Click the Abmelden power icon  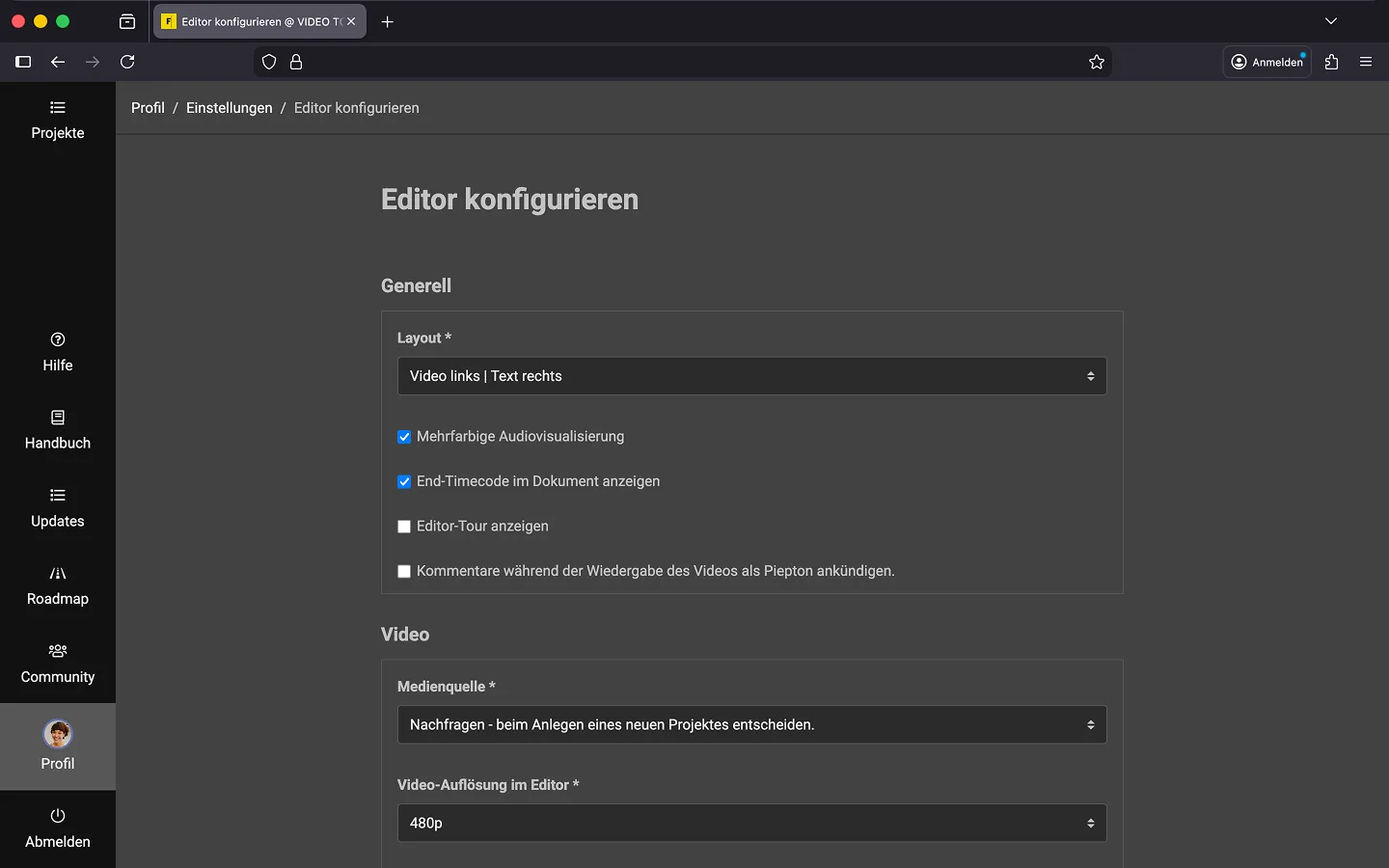[58, 816]
